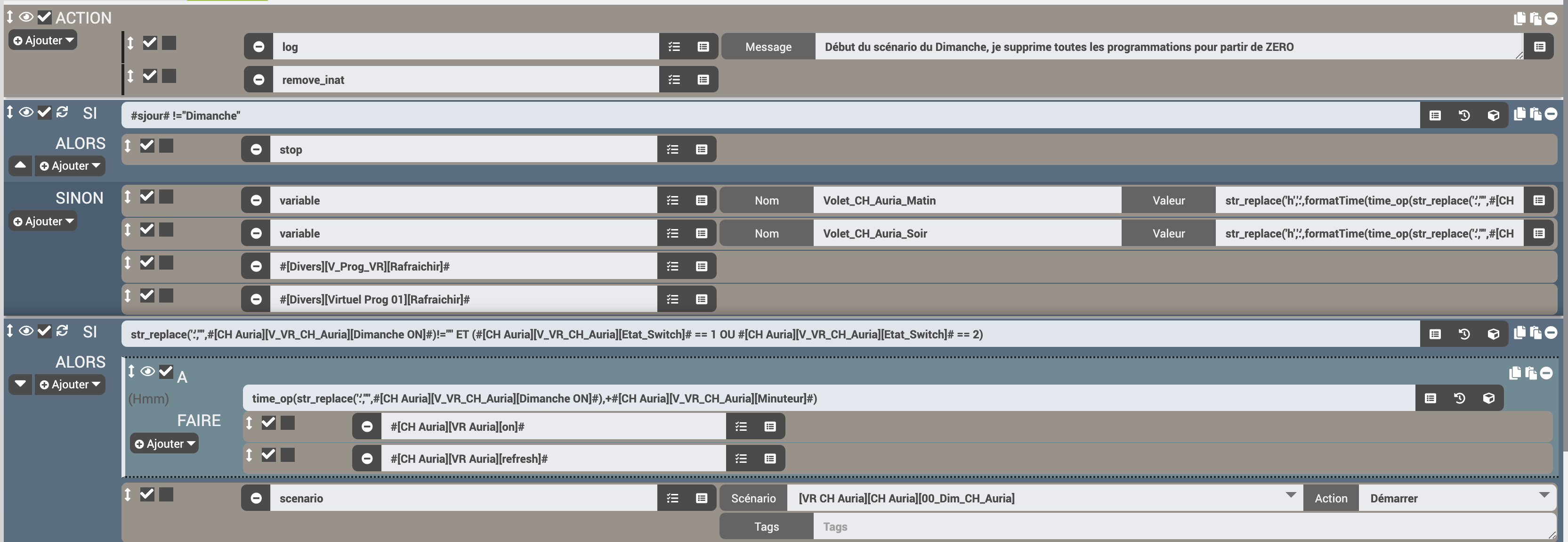Open the Ajouter dropdown under SINON
This screenshot has width=1568, height=542.
coord(42,221)
